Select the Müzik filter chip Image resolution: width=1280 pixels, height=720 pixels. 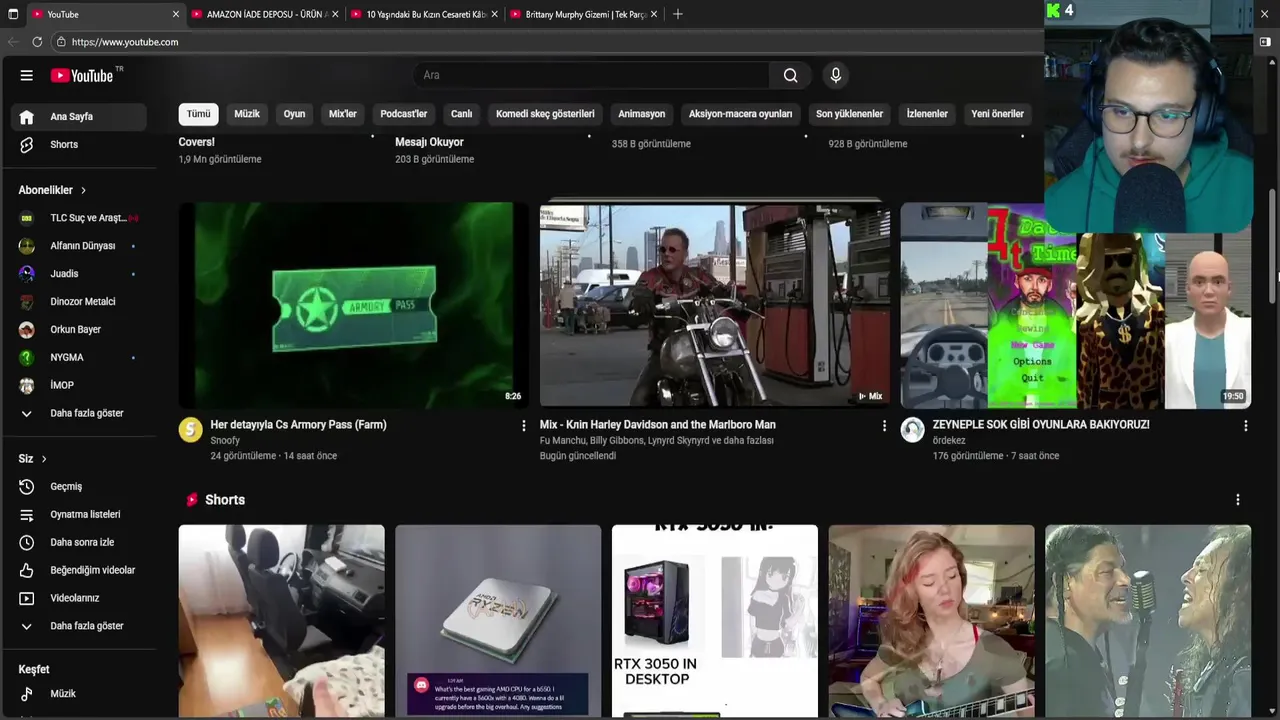click(x=247, y=114)
